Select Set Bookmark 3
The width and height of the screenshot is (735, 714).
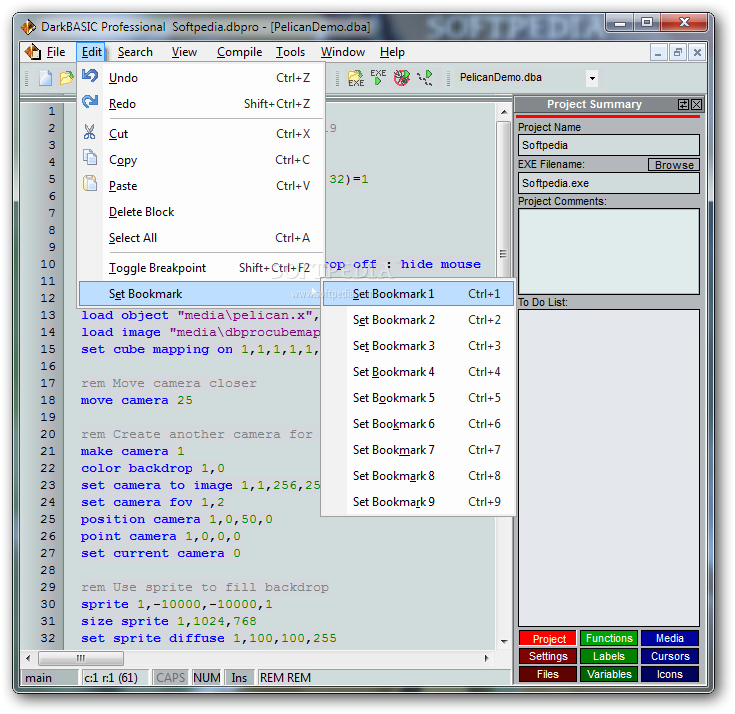[x=419, y=346]
